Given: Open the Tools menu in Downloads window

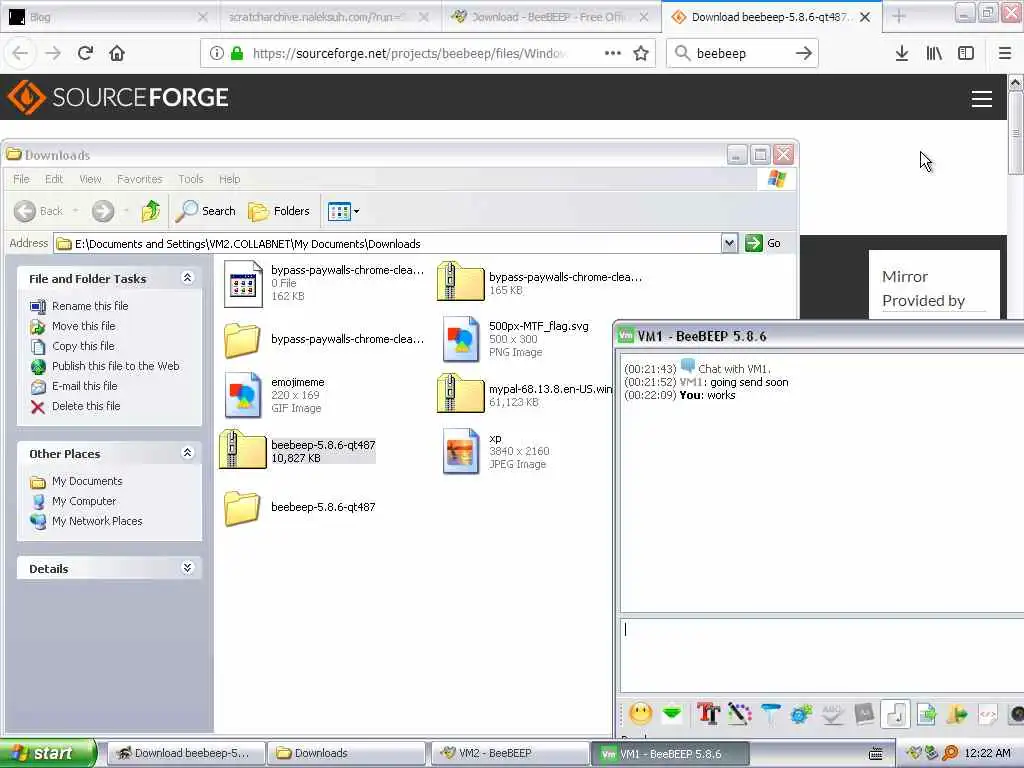Looking at the screenshot, I should click(191, 179).
